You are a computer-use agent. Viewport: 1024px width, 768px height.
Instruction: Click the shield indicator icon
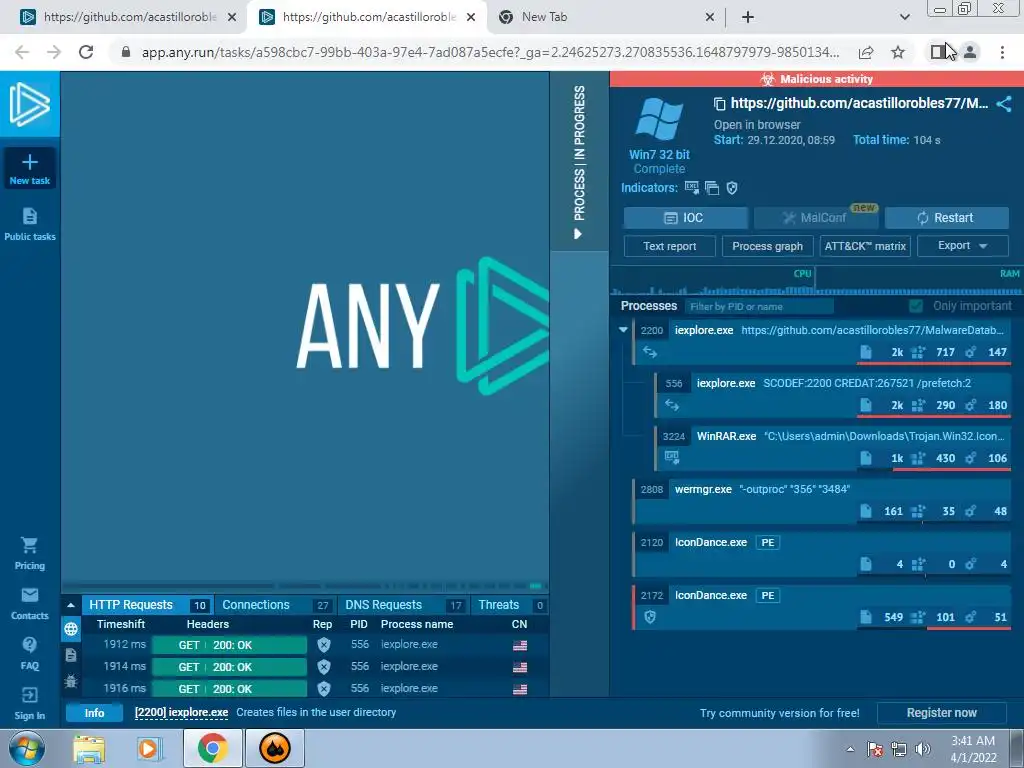click(x=732, y=188)
